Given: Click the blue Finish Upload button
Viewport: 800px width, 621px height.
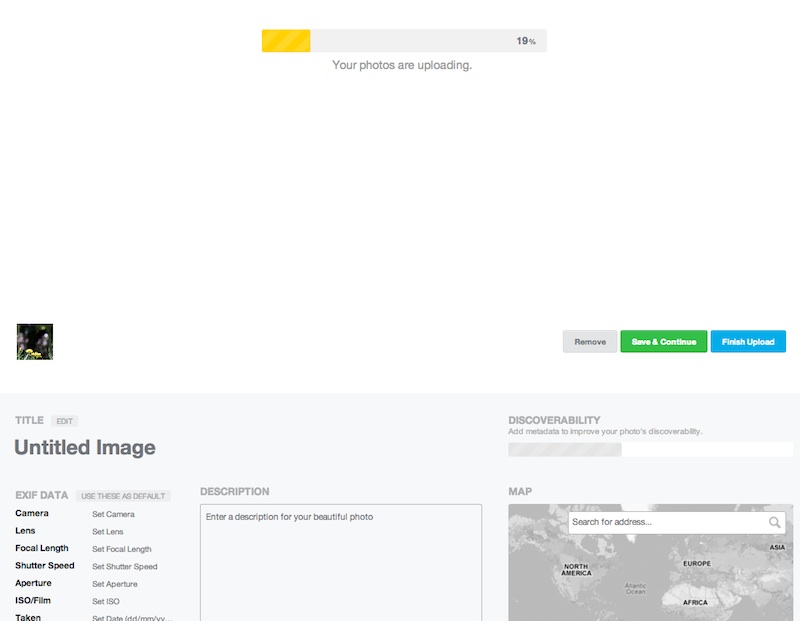Looking at the screenshot, I should coord(748,342).
